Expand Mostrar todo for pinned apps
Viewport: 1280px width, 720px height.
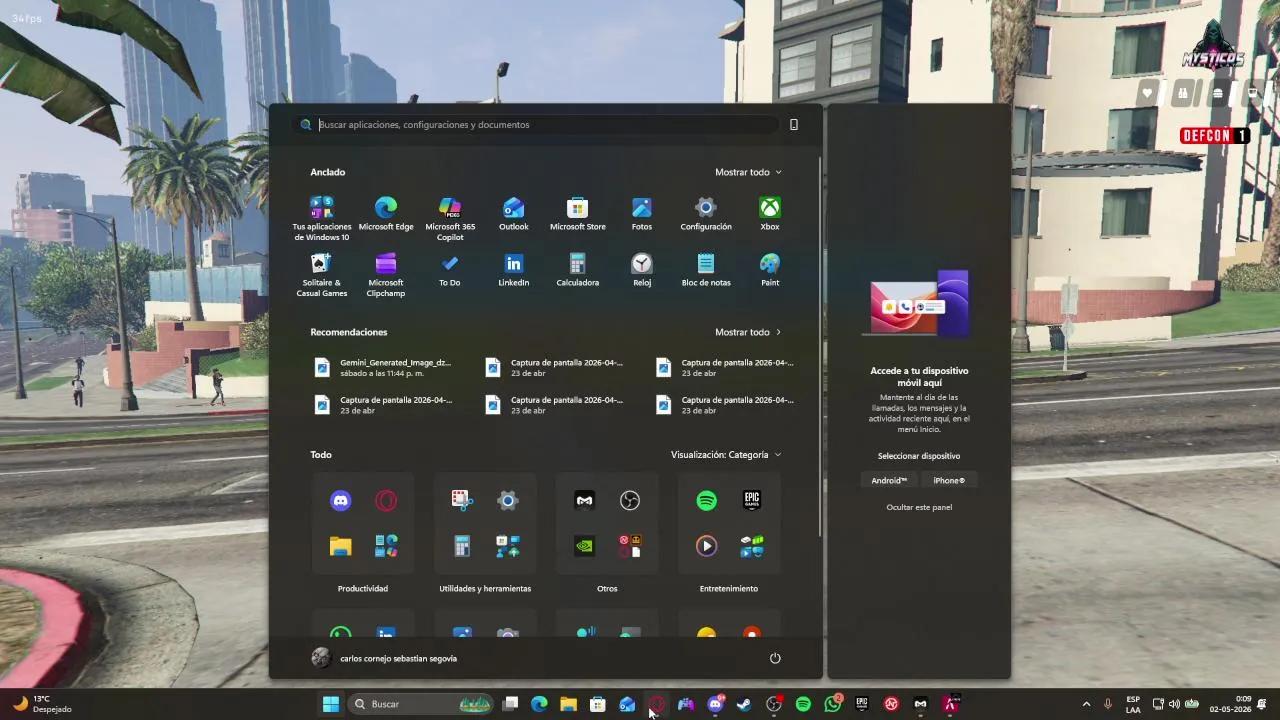(748, 172)
